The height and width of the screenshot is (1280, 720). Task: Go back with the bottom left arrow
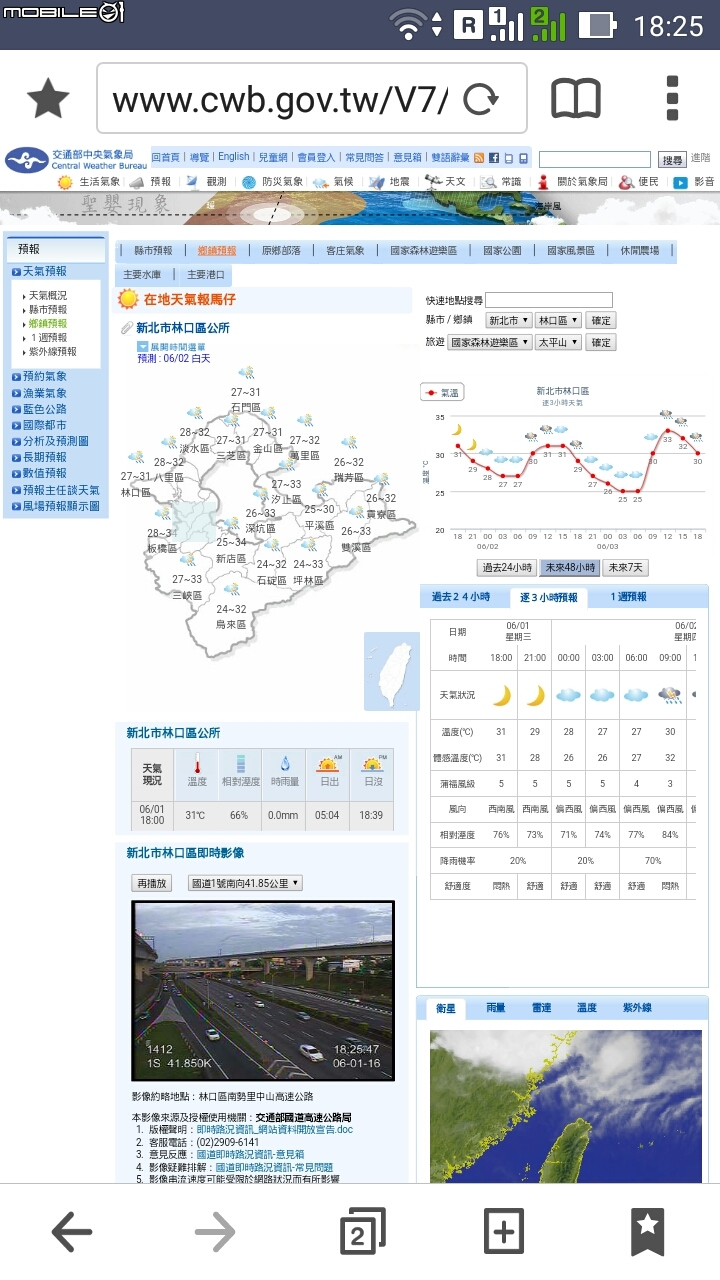tap(72, 1232)
